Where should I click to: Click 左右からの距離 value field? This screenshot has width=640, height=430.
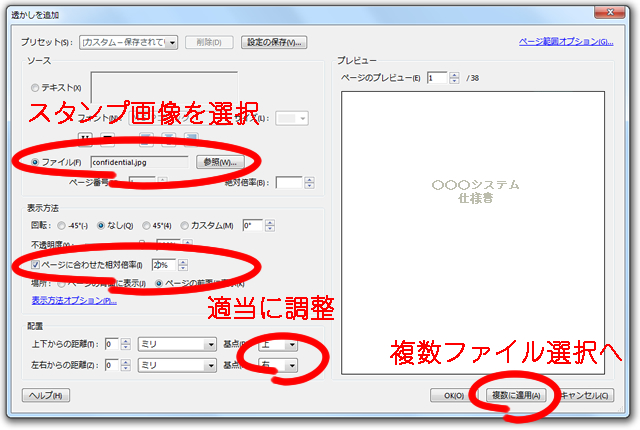[x=111, y=365]
